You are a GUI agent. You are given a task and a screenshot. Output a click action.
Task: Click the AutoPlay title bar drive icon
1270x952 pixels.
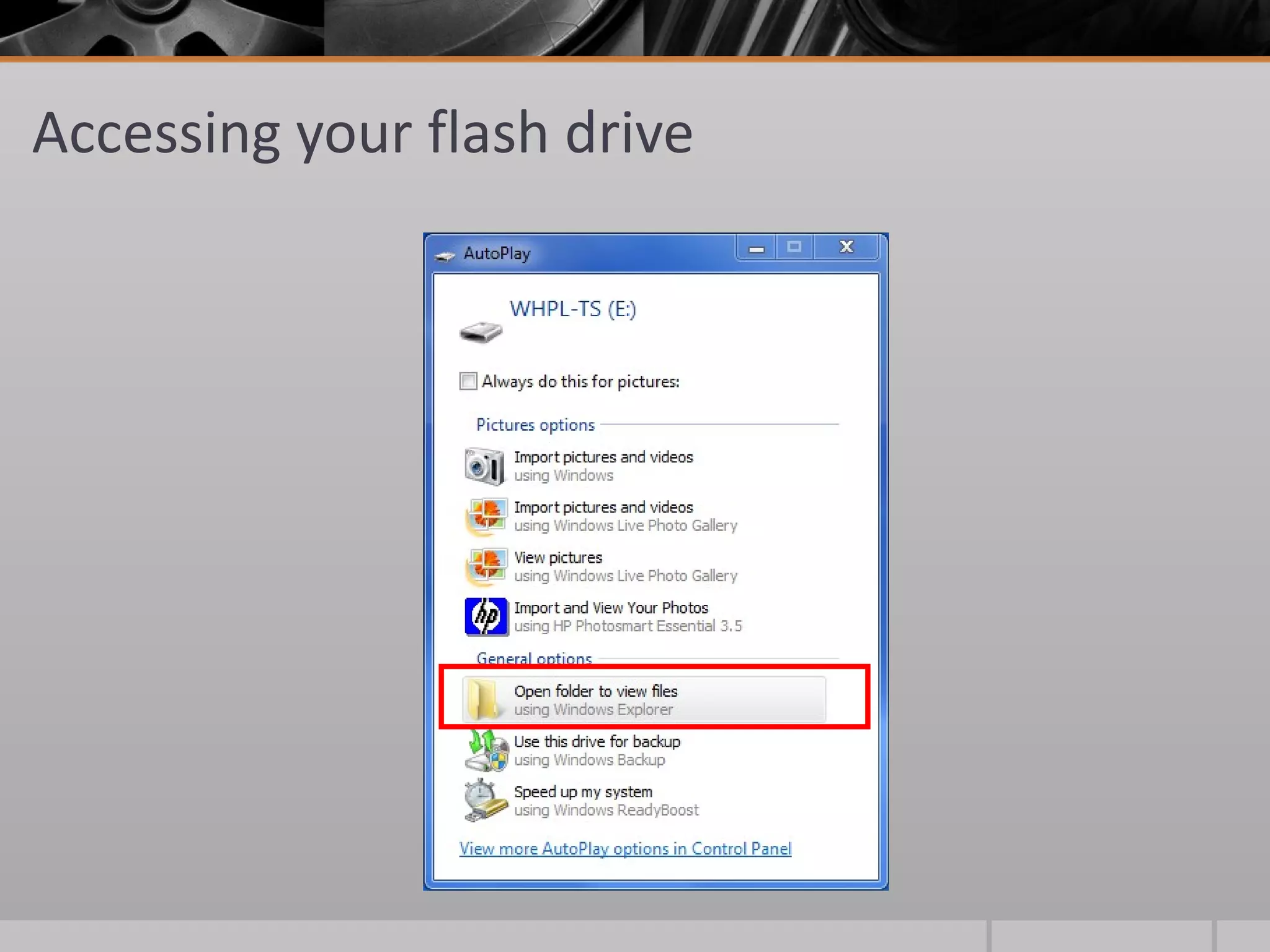[445, 255]
